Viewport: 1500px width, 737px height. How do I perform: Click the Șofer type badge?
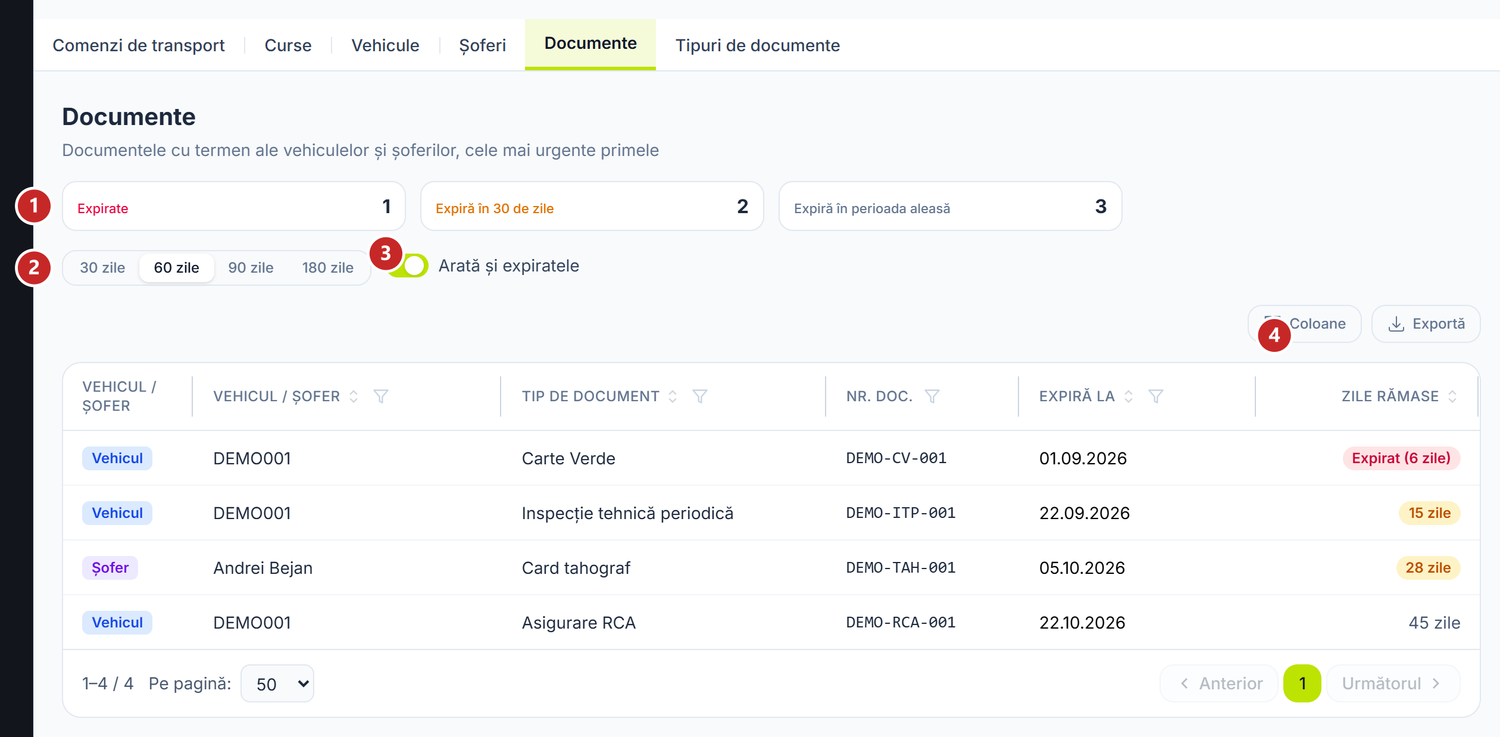(110, 568)
